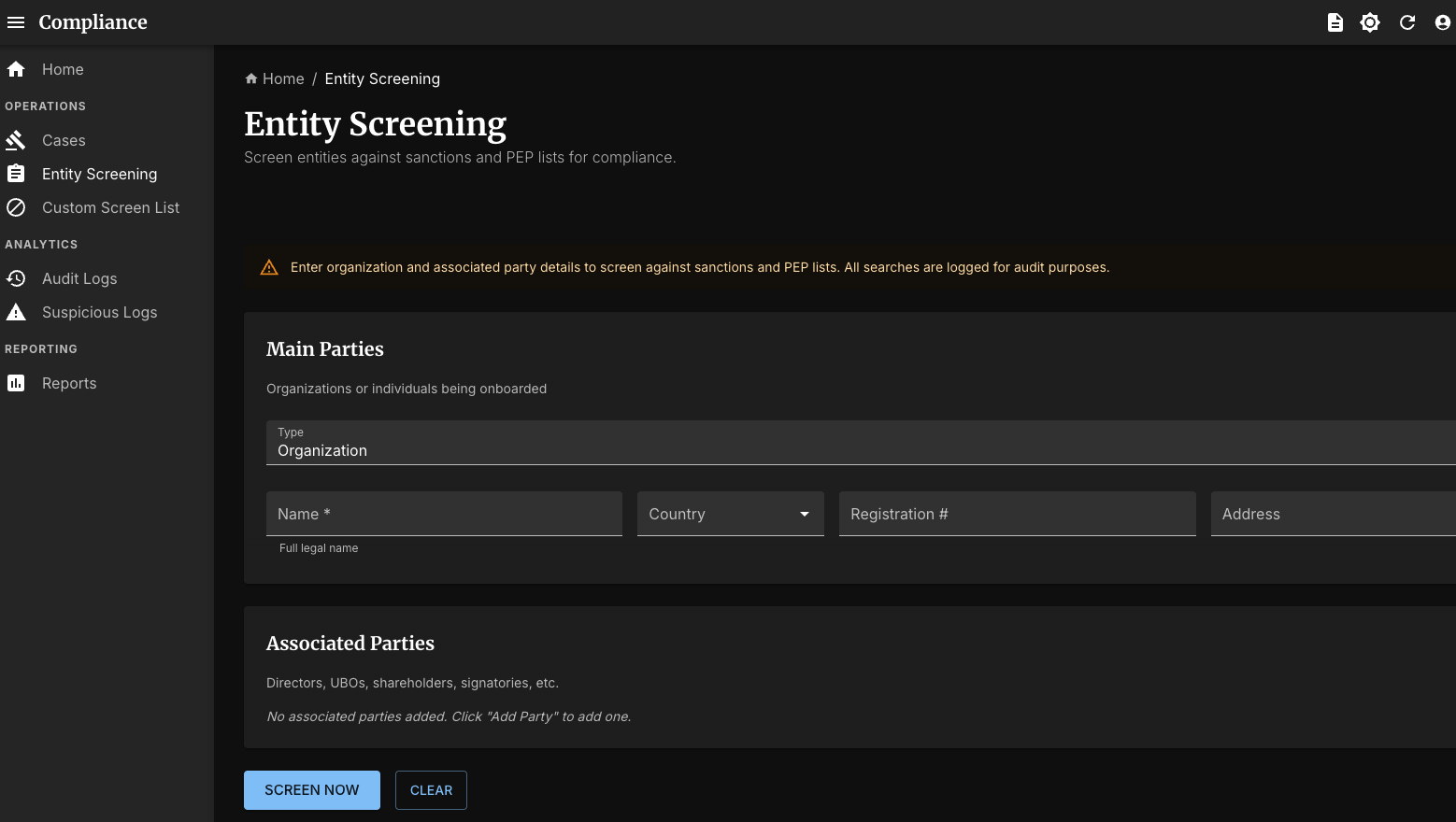
Task: Click the breadcrumb home icon
Action: pyautogui.click(x=251, y=78)
